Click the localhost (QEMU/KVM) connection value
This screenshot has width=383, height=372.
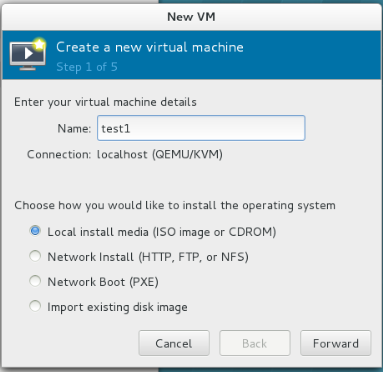(160, 154)
